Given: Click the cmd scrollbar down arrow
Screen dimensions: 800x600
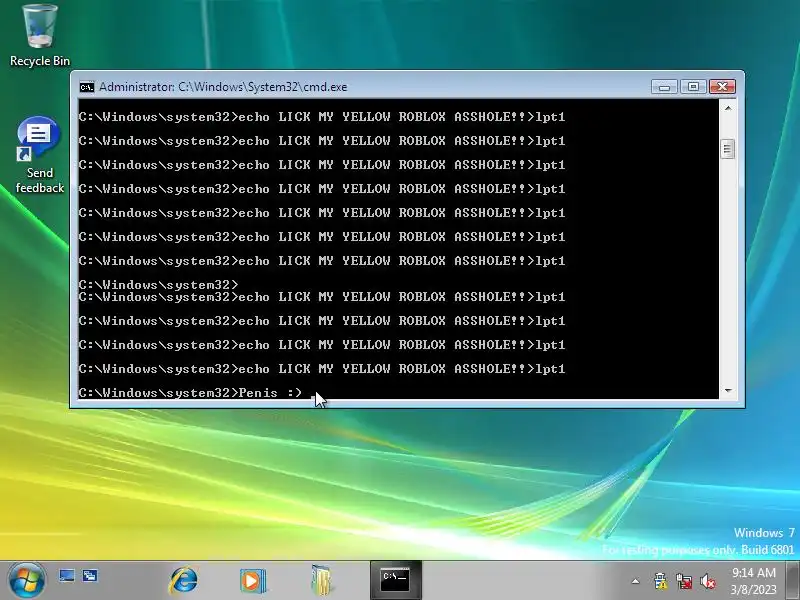Looking at the screenshot, I should (x=728, y=391).
